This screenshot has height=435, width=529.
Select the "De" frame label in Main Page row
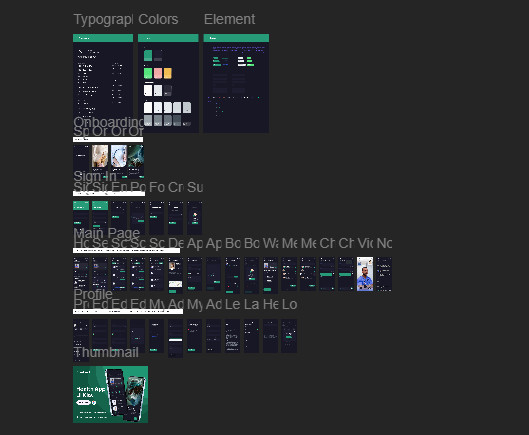[x=176, y=243]
